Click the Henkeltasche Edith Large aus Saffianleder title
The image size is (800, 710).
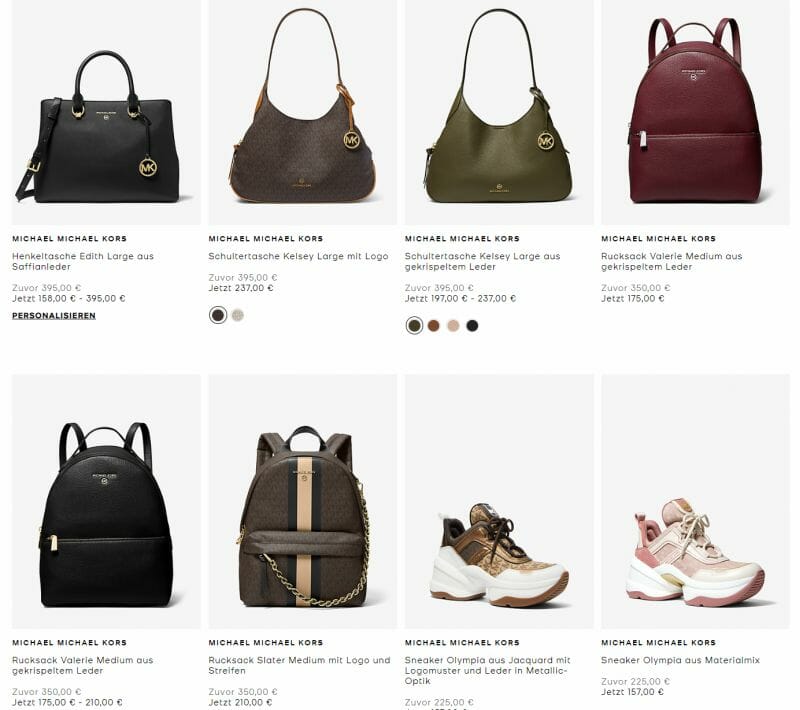pos(83,262)
